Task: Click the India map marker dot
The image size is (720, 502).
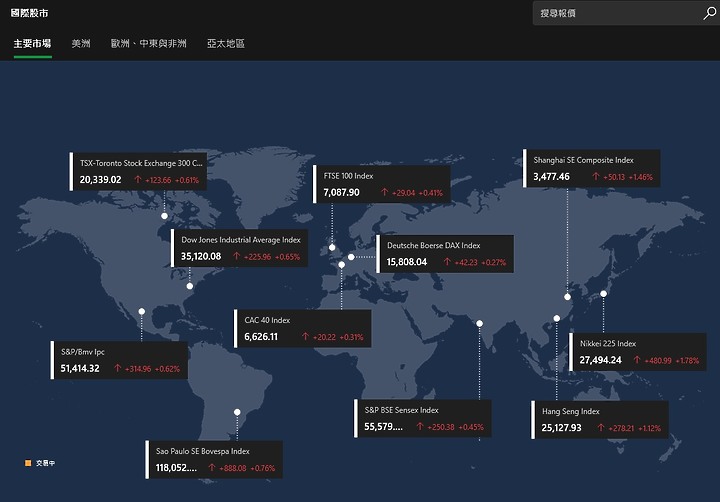Action: point(479,323)
